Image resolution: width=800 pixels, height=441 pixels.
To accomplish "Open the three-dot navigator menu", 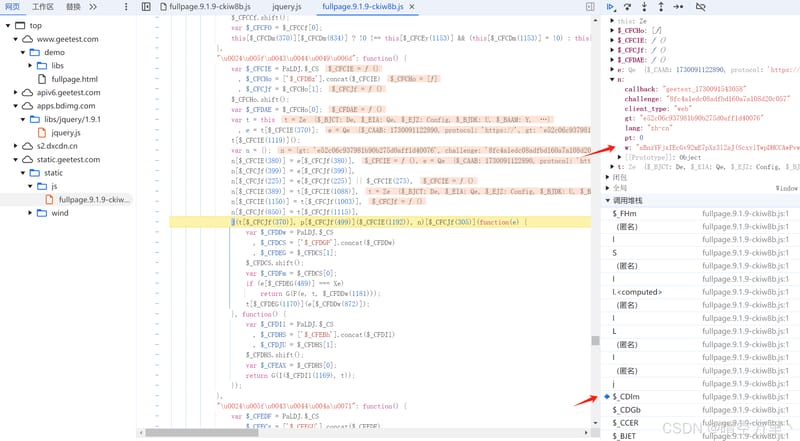I will [x=126, y=7].
